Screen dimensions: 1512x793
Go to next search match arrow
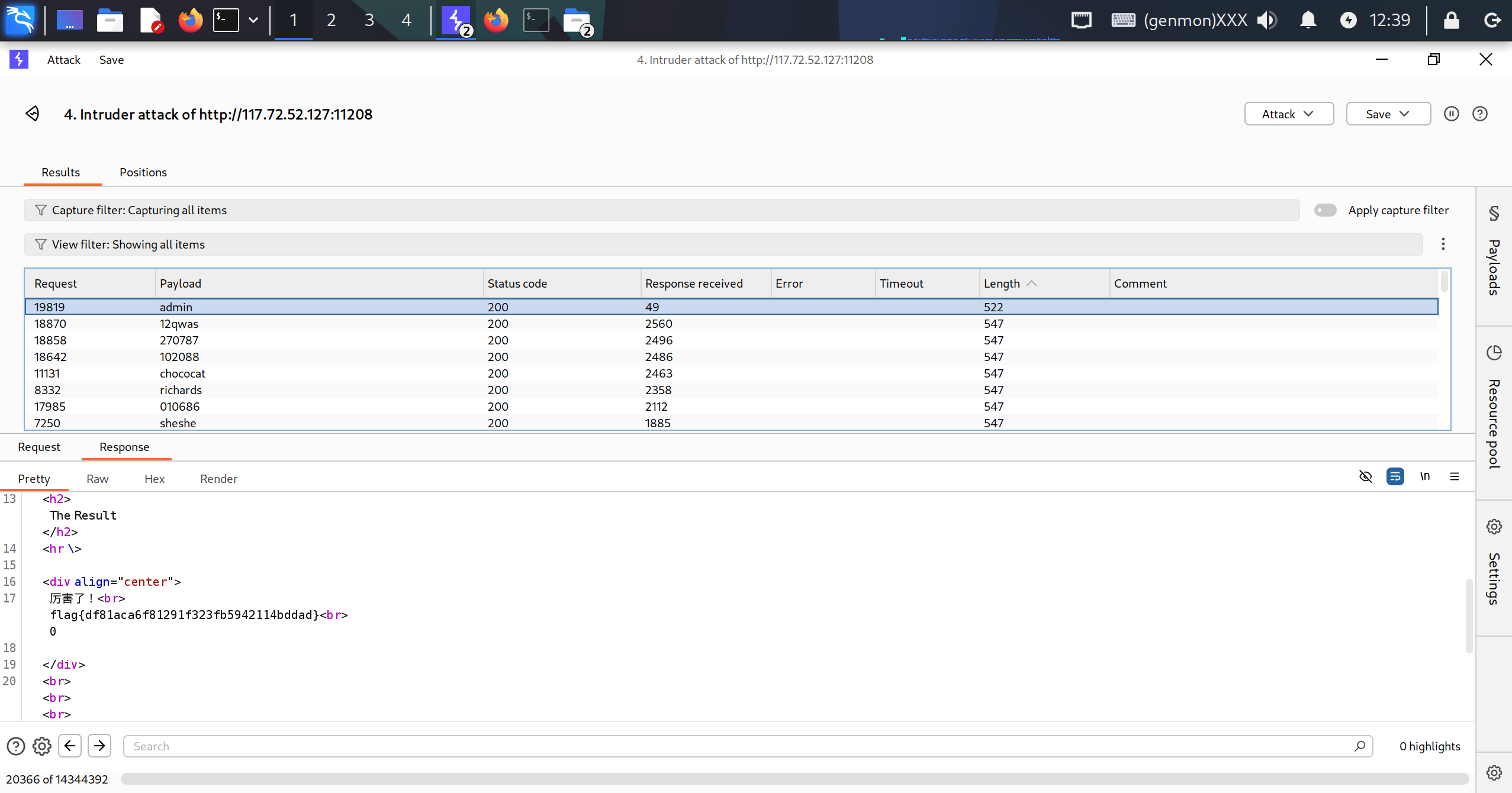pos(99,746)
